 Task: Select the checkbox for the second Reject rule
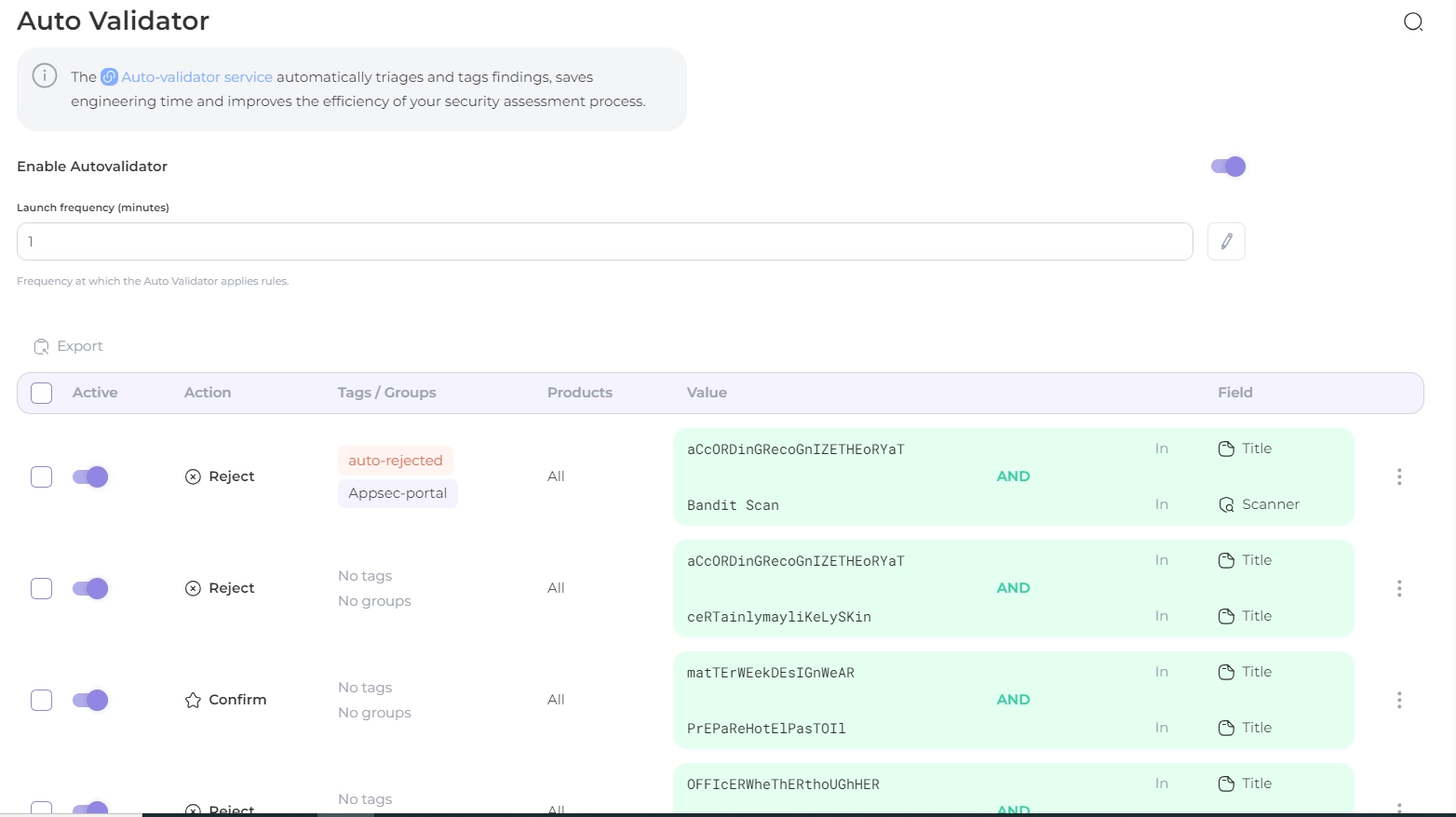(42, 588)
